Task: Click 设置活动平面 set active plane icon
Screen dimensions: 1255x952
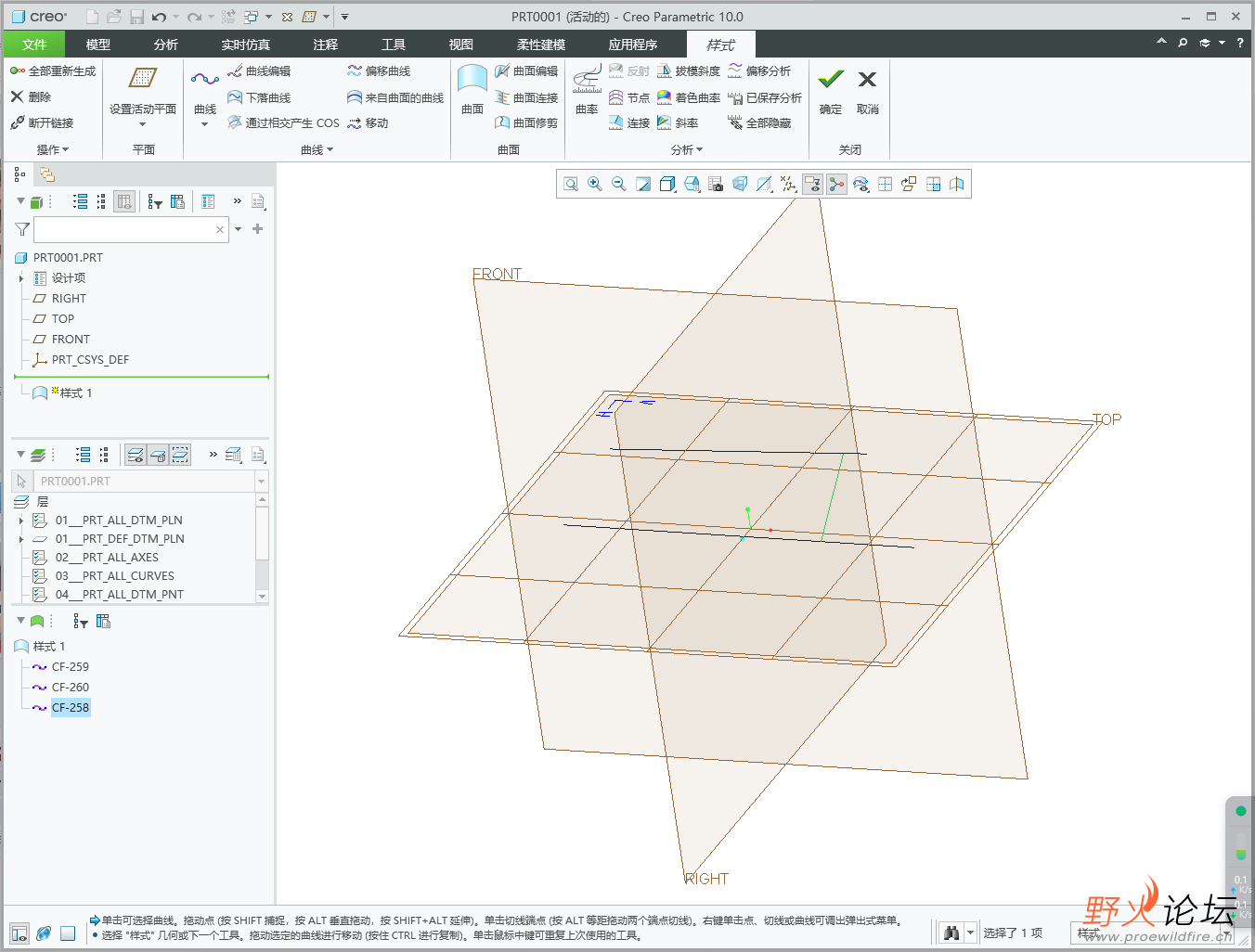Action: (143, 79)
